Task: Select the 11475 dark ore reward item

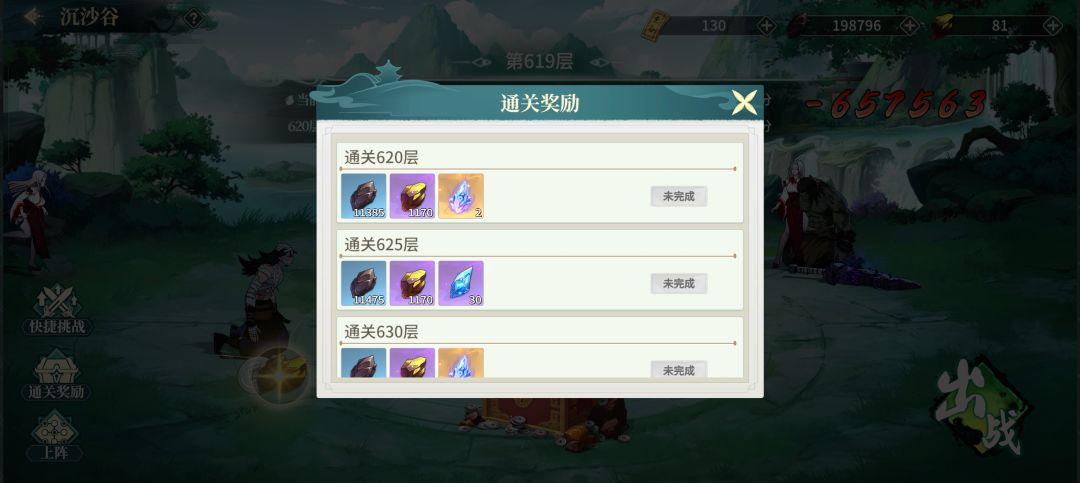Action: [364, 283]
